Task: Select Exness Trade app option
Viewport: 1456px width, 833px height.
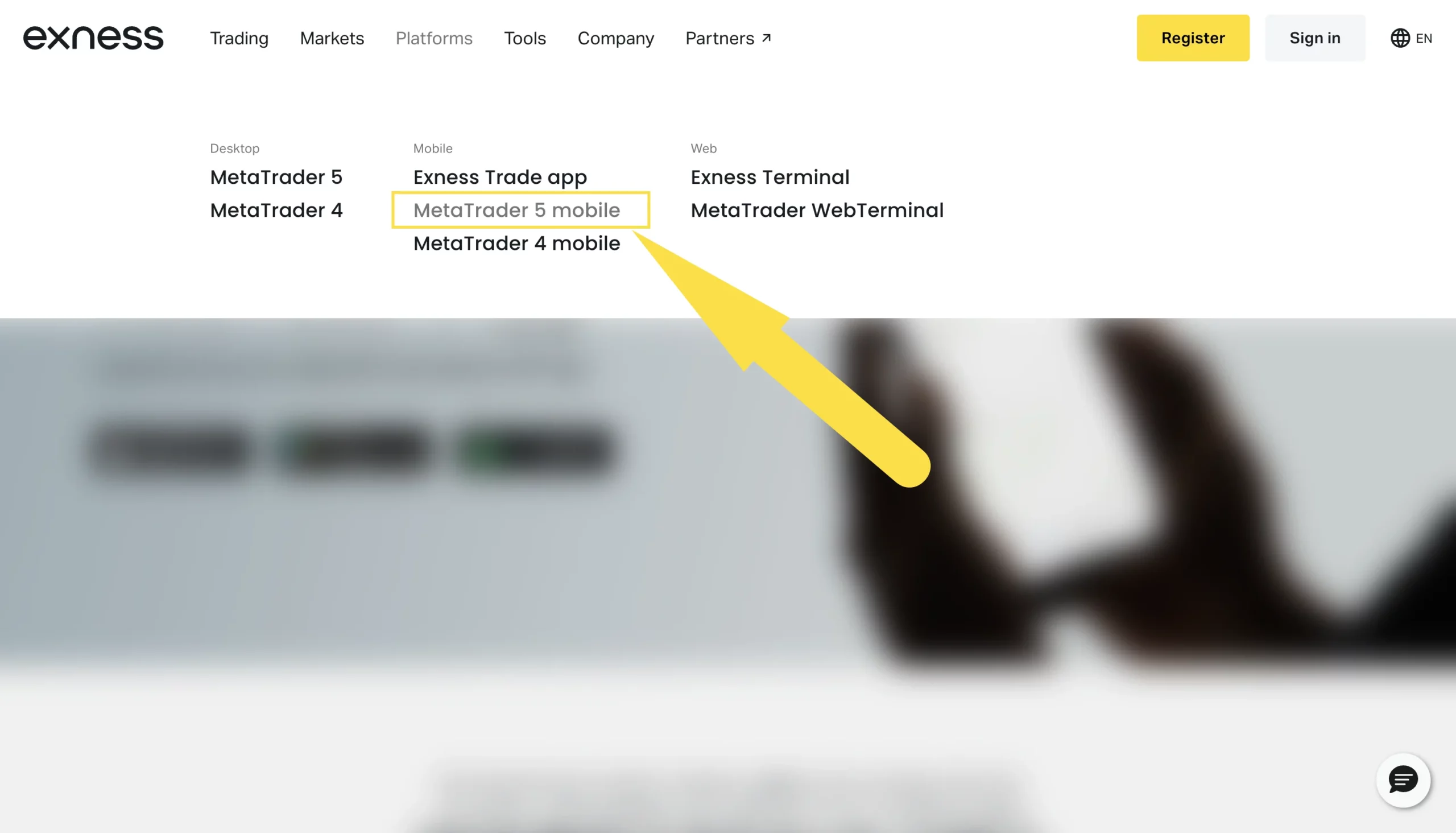Action: point(499,177)
